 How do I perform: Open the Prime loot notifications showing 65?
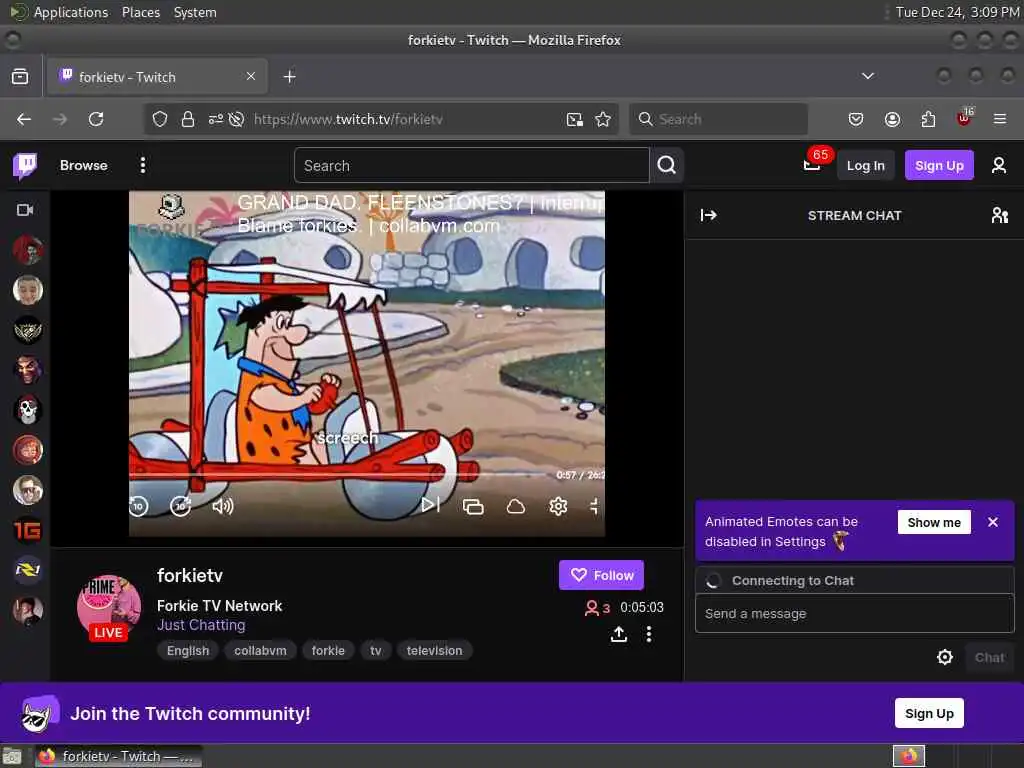(812, 165)
